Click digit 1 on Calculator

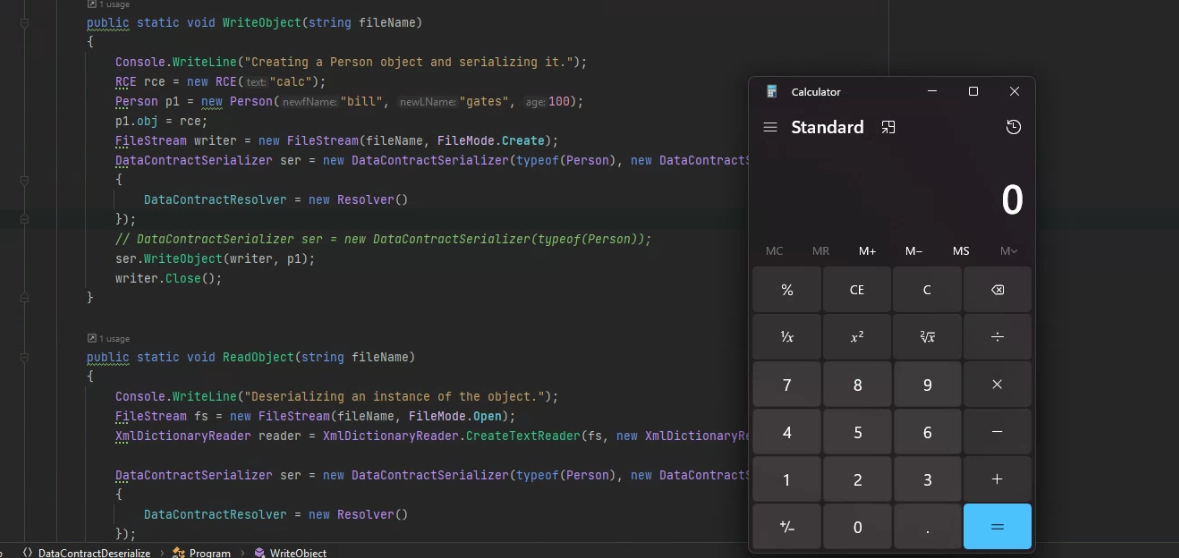point(787,479)
